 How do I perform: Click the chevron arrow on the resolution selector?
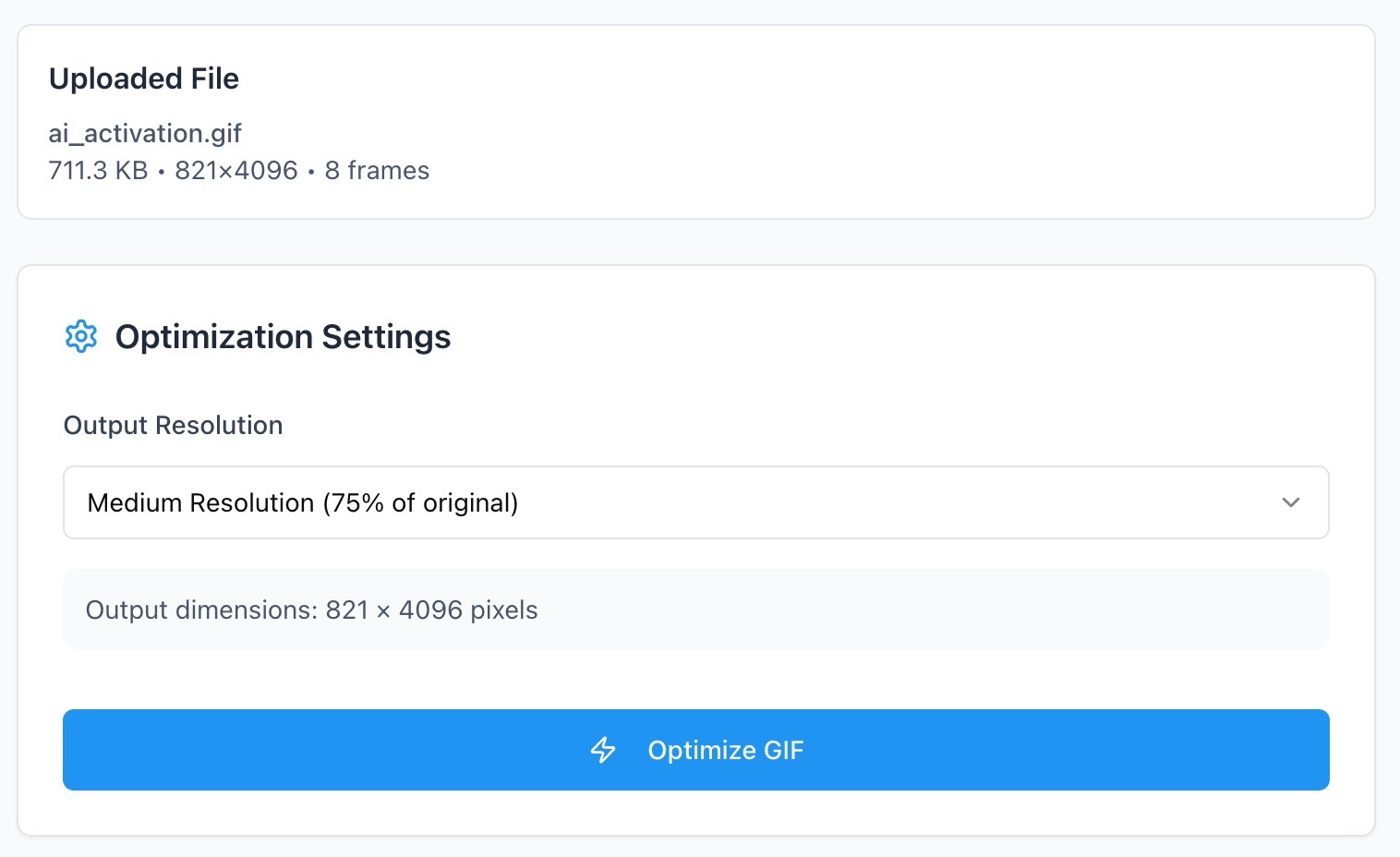pos(1291,502)
